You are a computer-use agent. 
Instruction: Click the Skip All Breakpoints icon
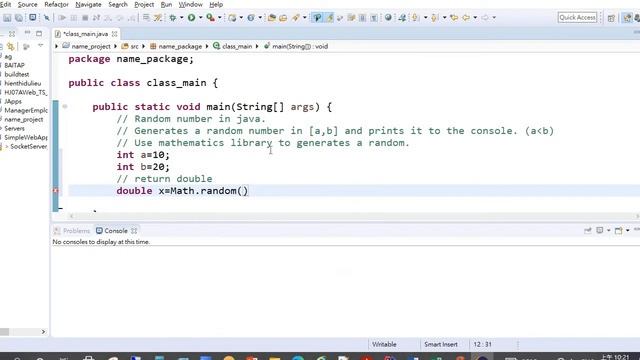tap(47, 18)
